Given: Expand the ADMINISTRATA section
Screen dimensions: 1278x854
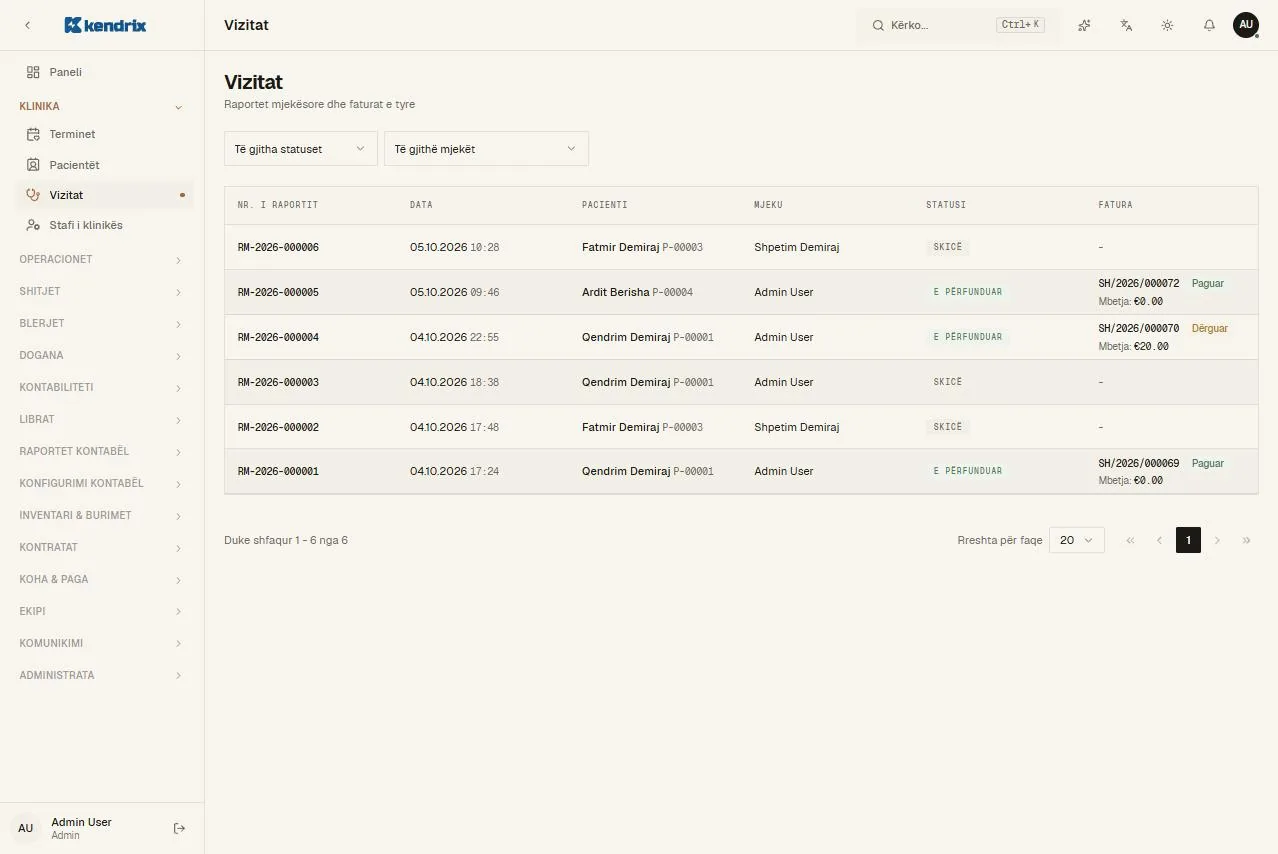Looking at the screenshot, I should 102,676.
